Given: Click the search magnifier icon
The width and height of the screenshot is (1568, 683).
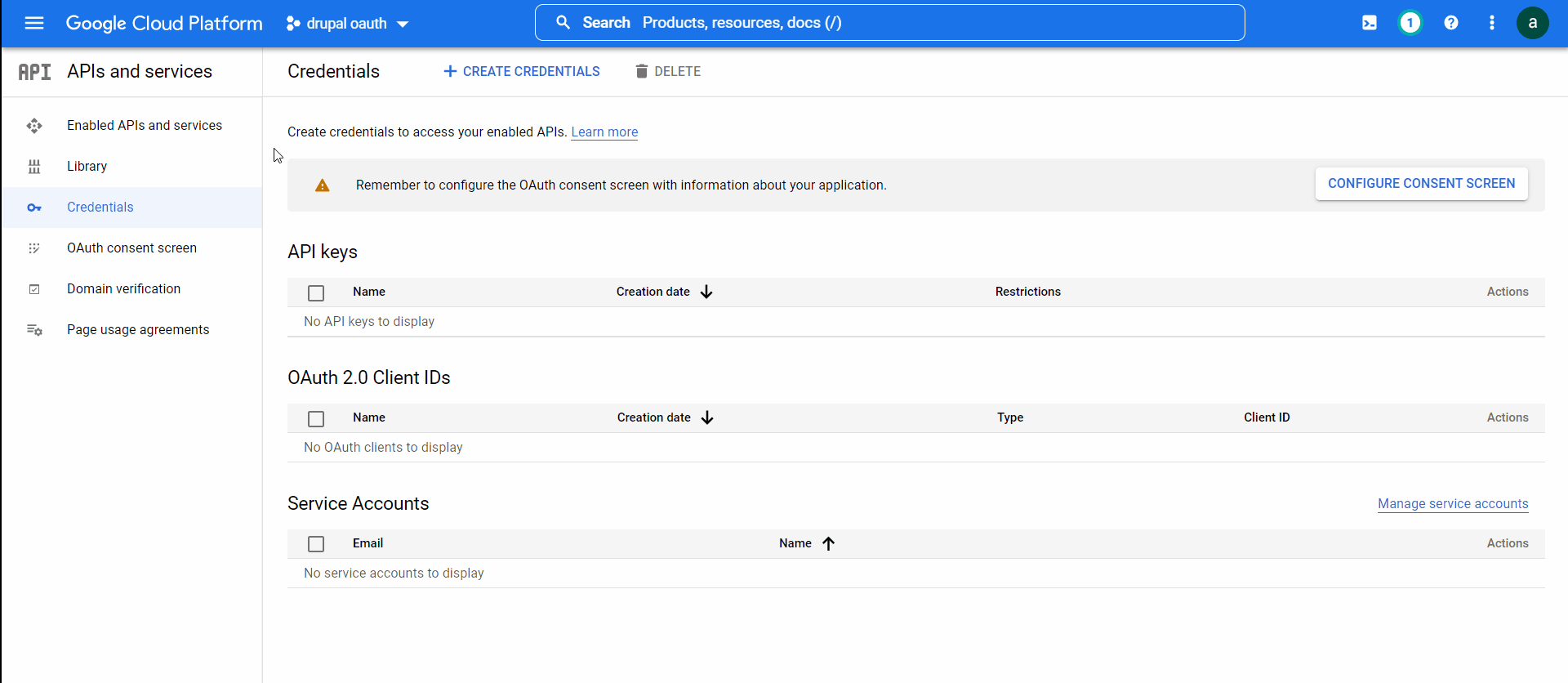Looking at the screenshot, I should [563, 23].
